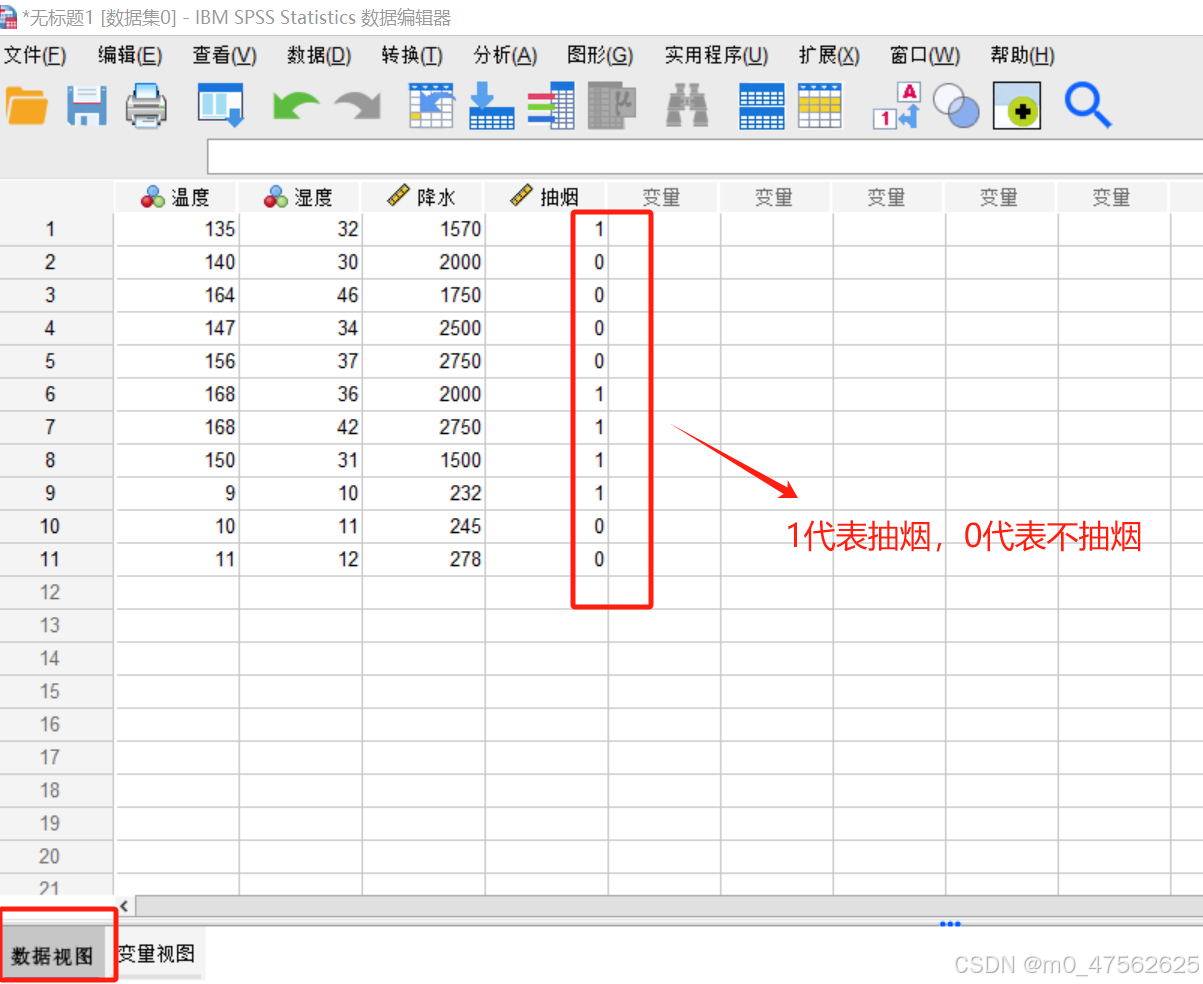Open the 数据(D) menu
Viewport: 1203px width, 984px height.
319,55
